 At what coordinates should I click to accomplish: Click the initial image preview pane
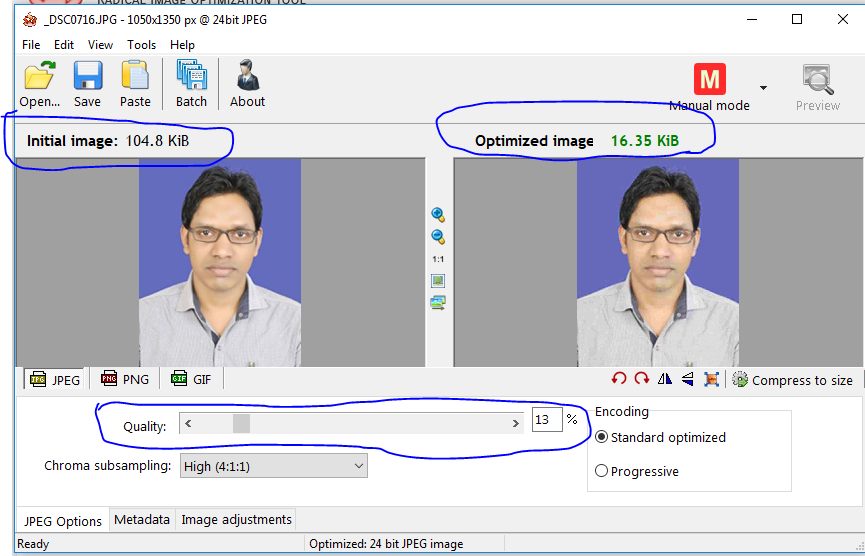tap(221, 263)
